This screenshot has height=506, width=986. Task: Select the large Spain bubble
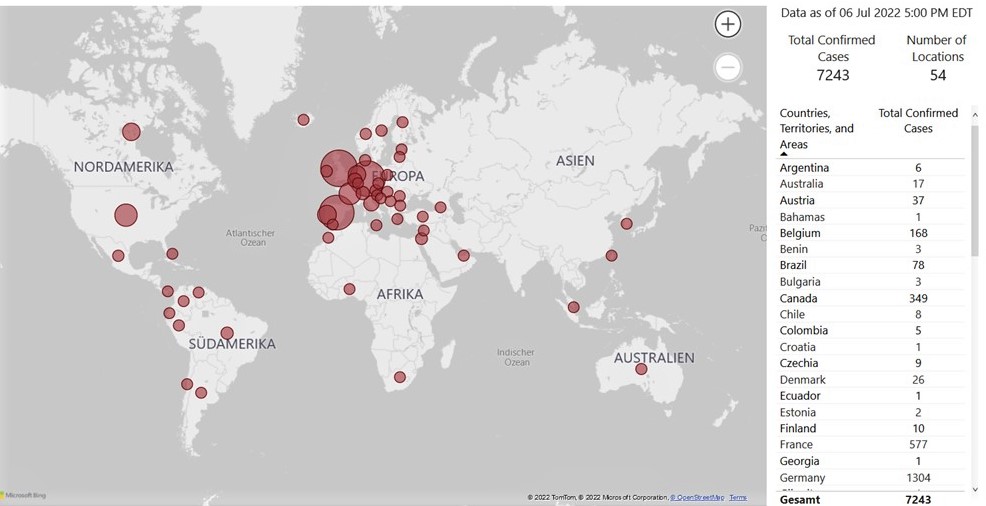point(335,211)
